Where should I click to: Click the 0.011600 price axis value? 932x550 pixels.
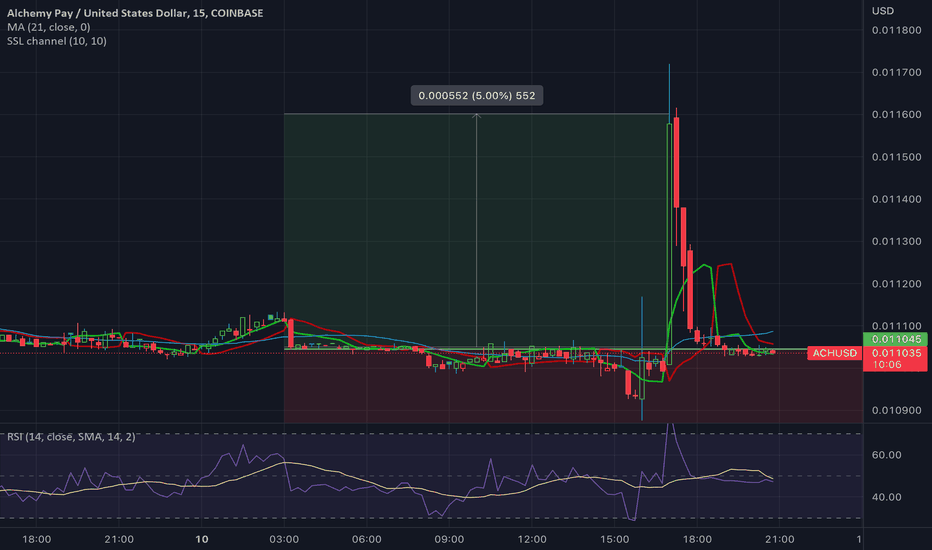896,115
